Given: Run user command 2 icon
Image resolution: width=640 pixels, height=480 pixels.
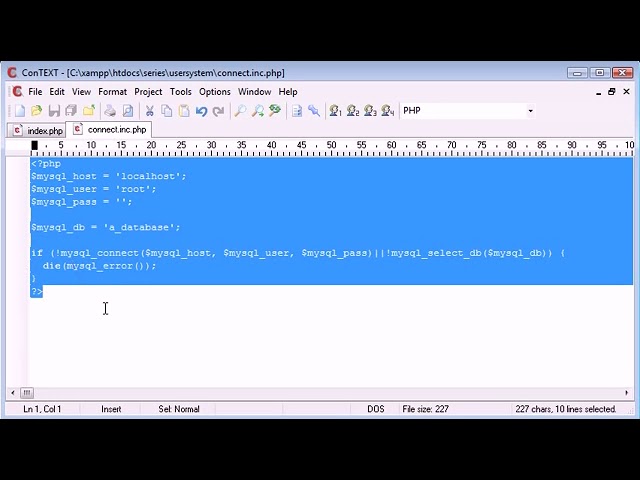Looking at the screenshot, I should click(x=353, y=111).
